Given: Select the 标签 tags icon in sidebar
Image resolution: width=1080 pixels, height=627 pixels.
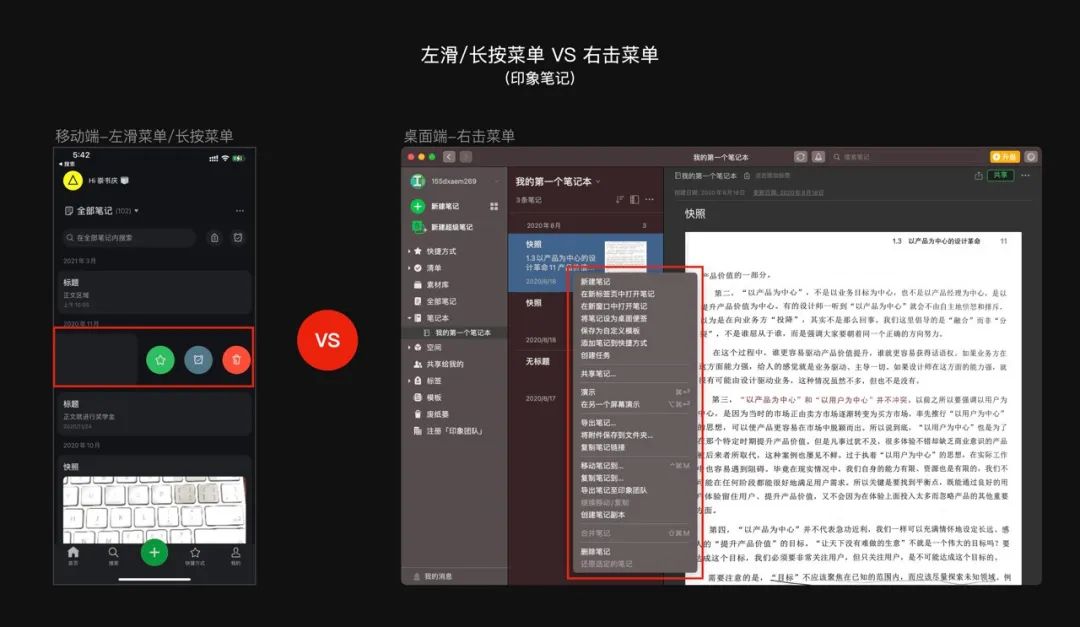Looking at the screenshot, I should (x=416, y=380).
